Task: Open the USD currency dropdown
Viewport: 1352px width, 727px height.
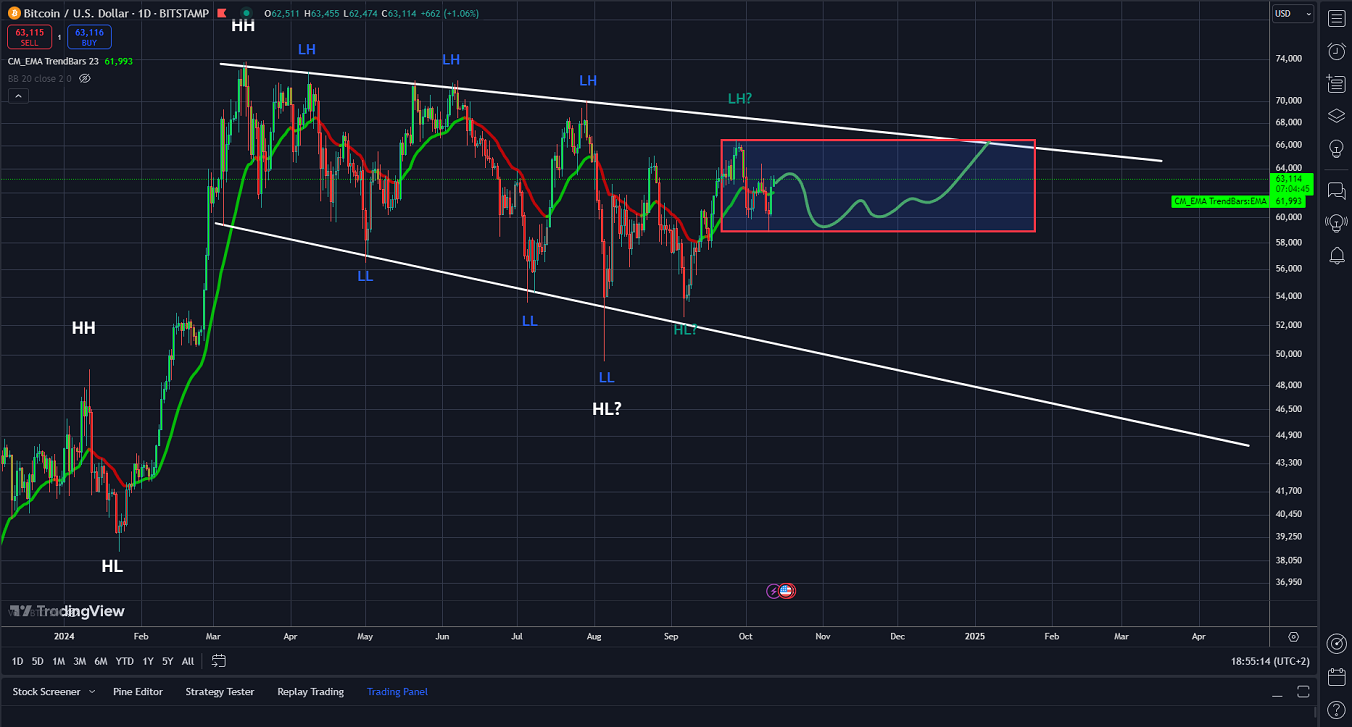Action: pyautogui.click(x=1291, y=14)
